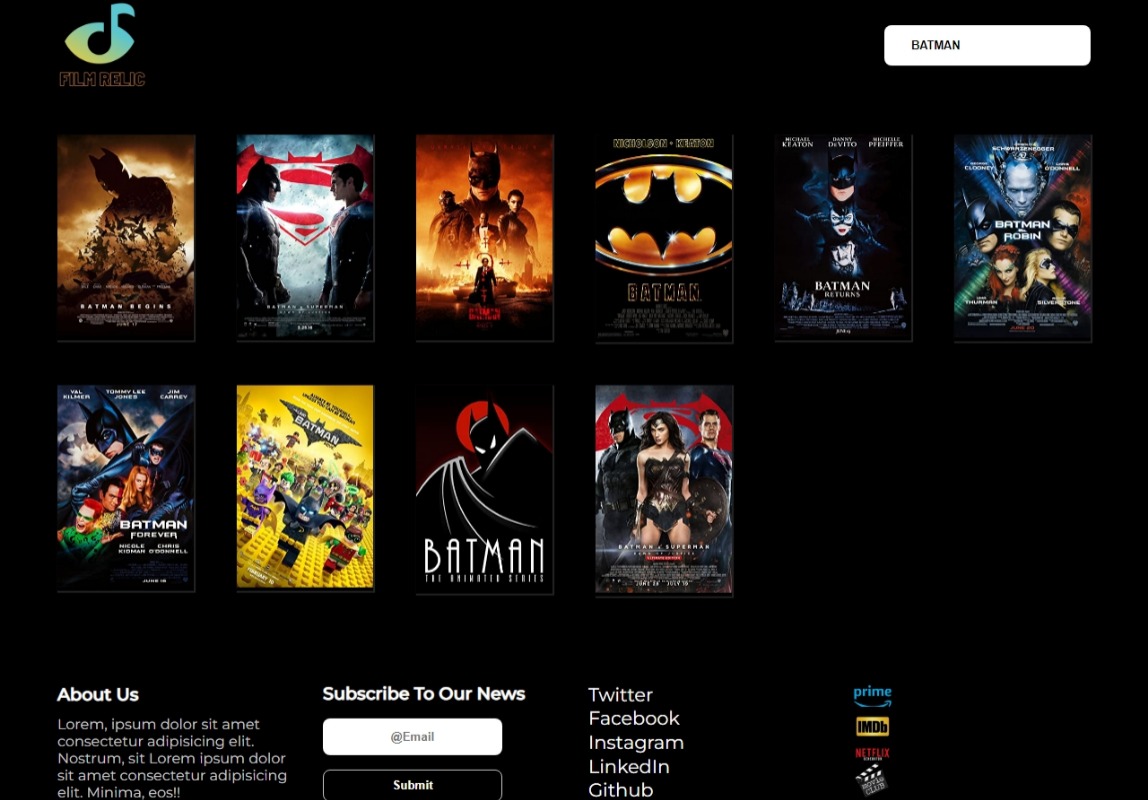Select the @Email subscription field
Image resolution: width=1148 pixels, height=800 pixels.
pos(412,736)
